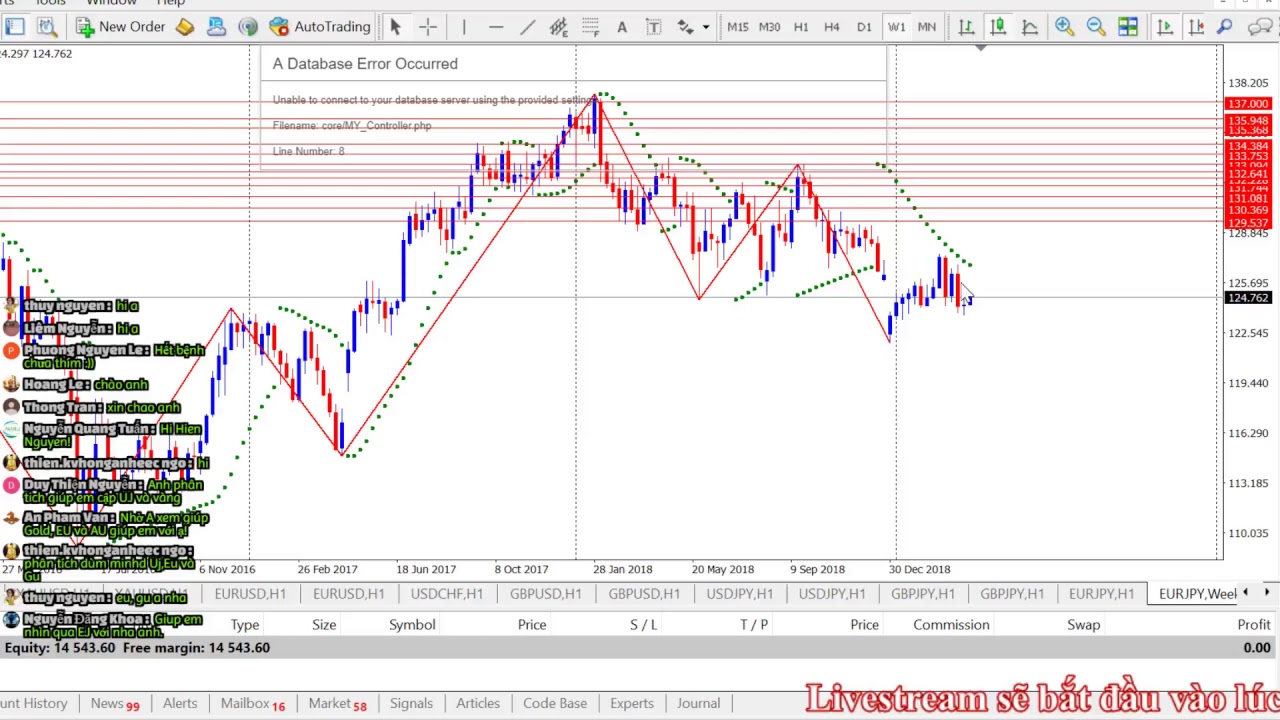Image resolution: width=1280 pixels, height=720 pixels.
Task: Select the crosshair tool
Action: (427, 27)
